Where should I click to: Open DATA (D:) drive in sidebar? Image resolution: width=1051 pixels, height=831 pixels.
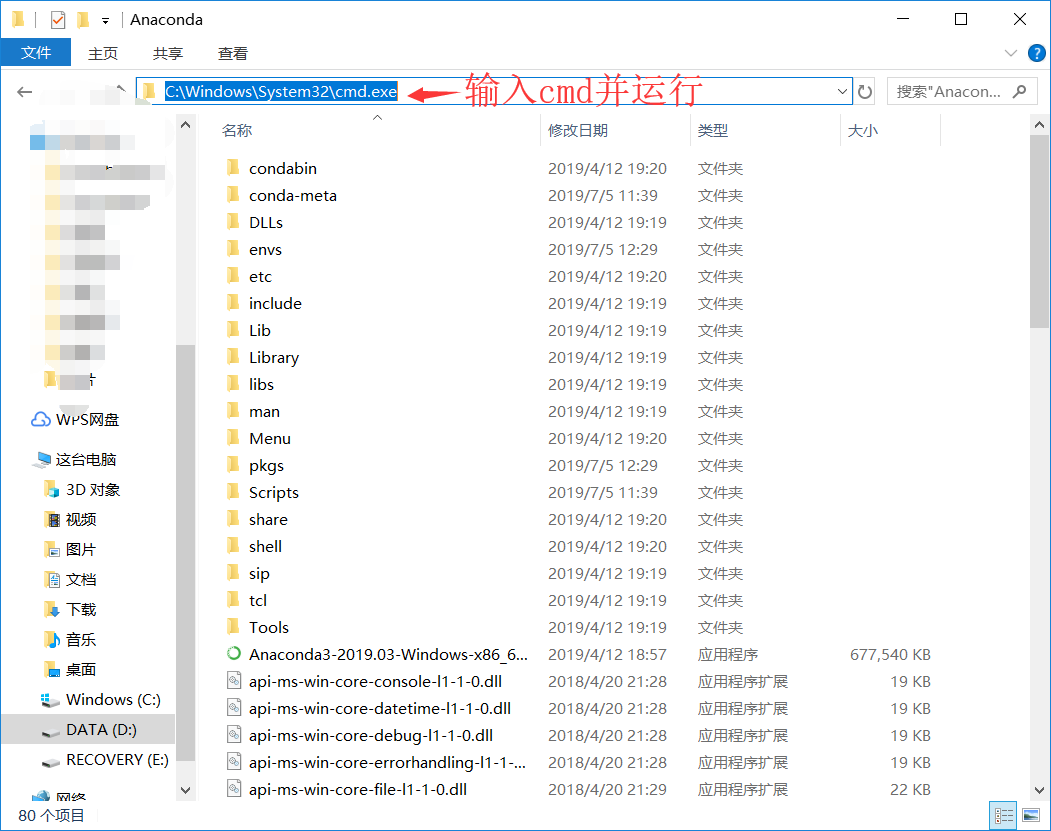(x=101, y=730)
